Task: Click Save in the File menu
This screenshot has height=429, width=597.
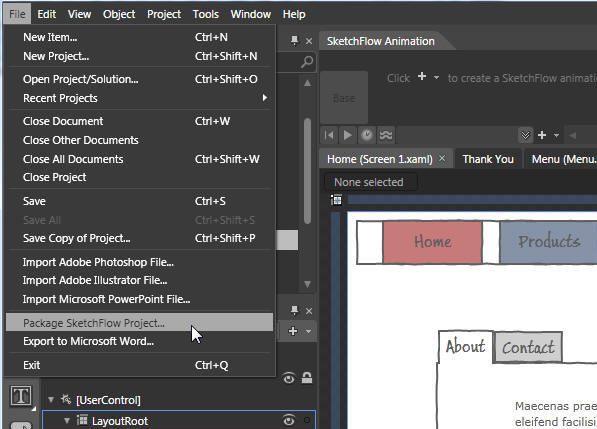Action: pos(139,201)
